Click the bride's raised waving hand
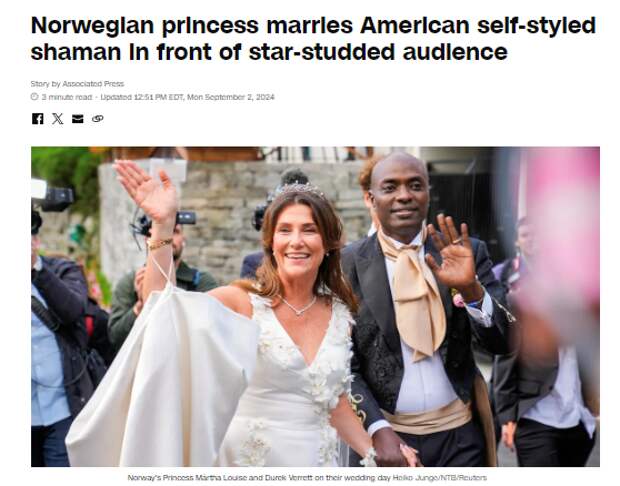The image size is (620, 486). pos(147,191)
